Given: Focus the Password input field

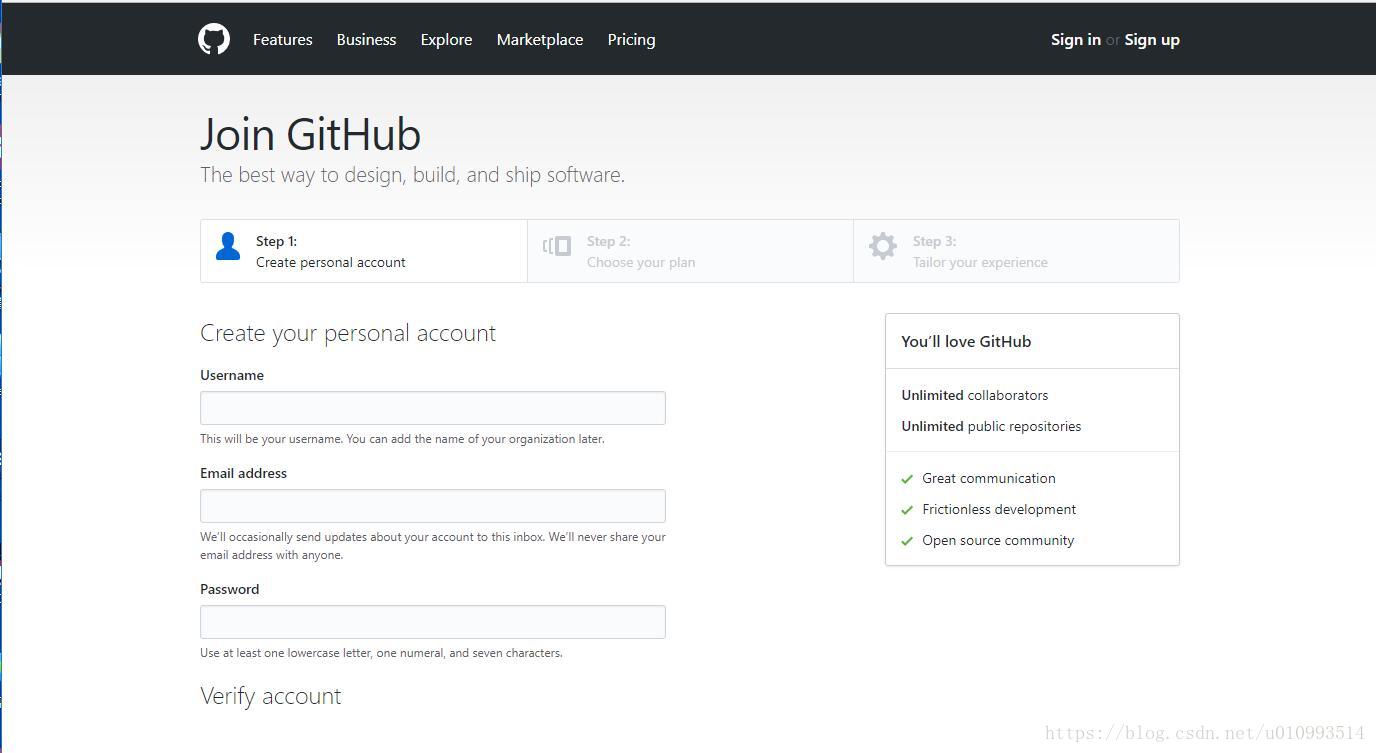Looking at the screenshot, I should point(433,622).
